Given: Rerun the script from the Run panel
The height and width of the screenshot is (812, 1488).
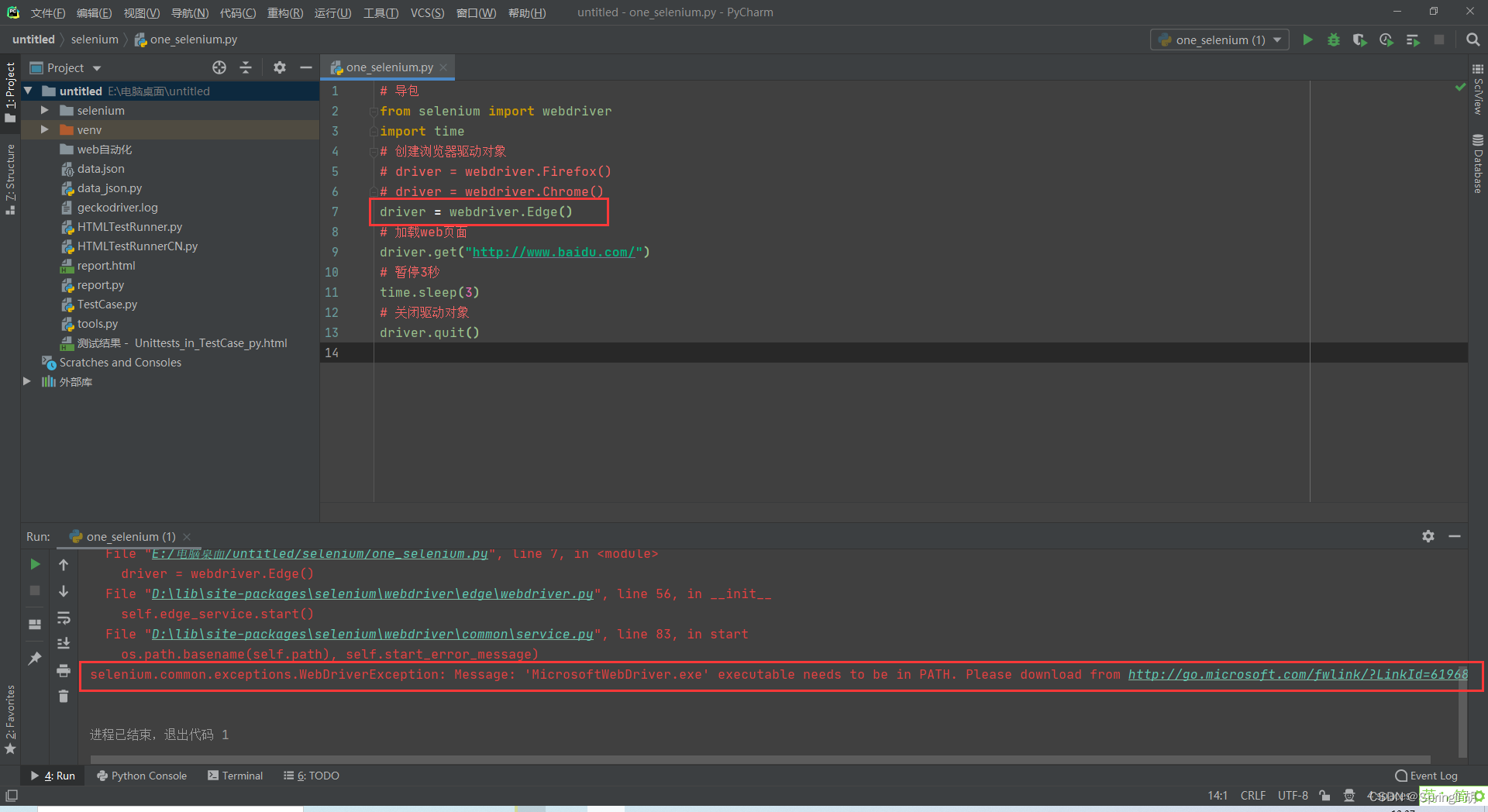Looking at the screenshot, I should 35,564.
